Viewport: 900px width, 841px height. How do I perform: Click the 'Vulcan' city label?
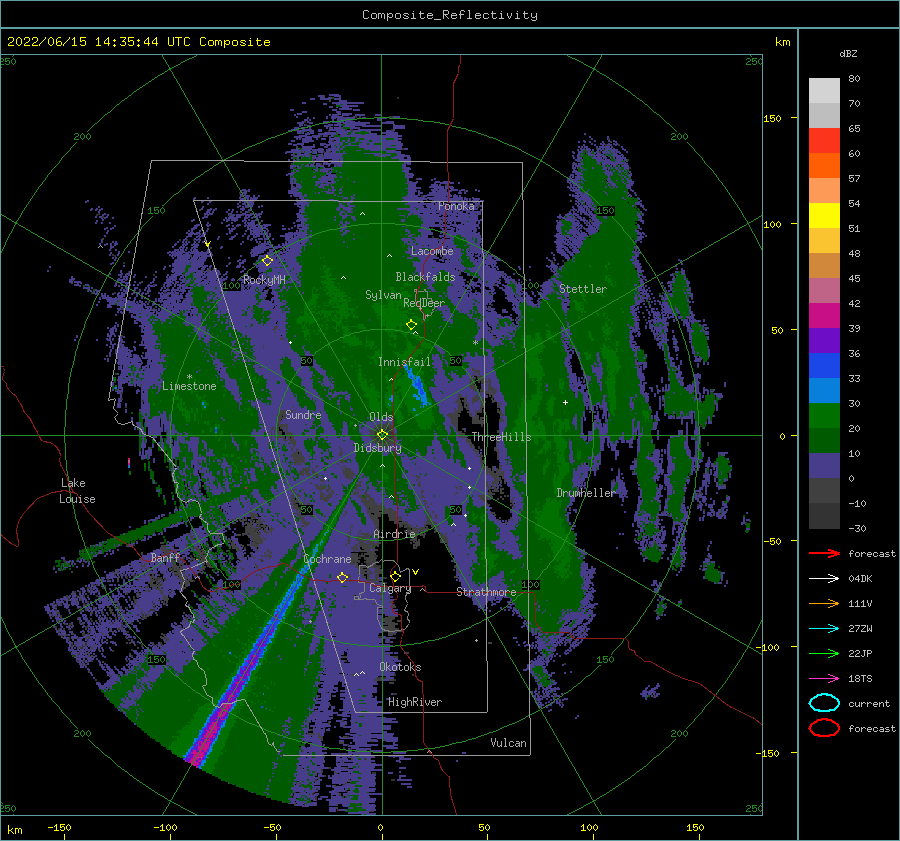[508, 743]
